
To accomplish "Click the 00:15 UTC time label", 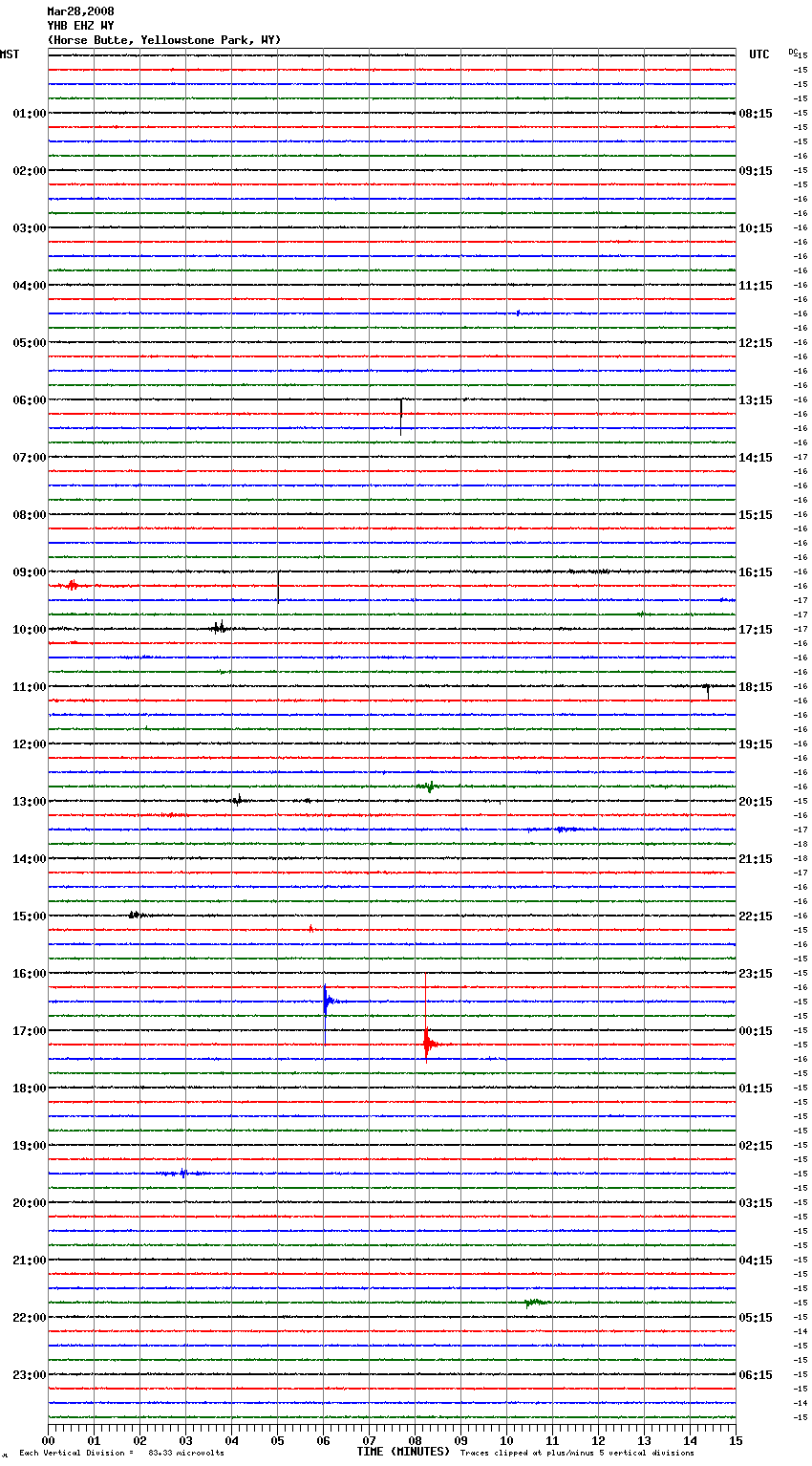I will coord(756,1031).
